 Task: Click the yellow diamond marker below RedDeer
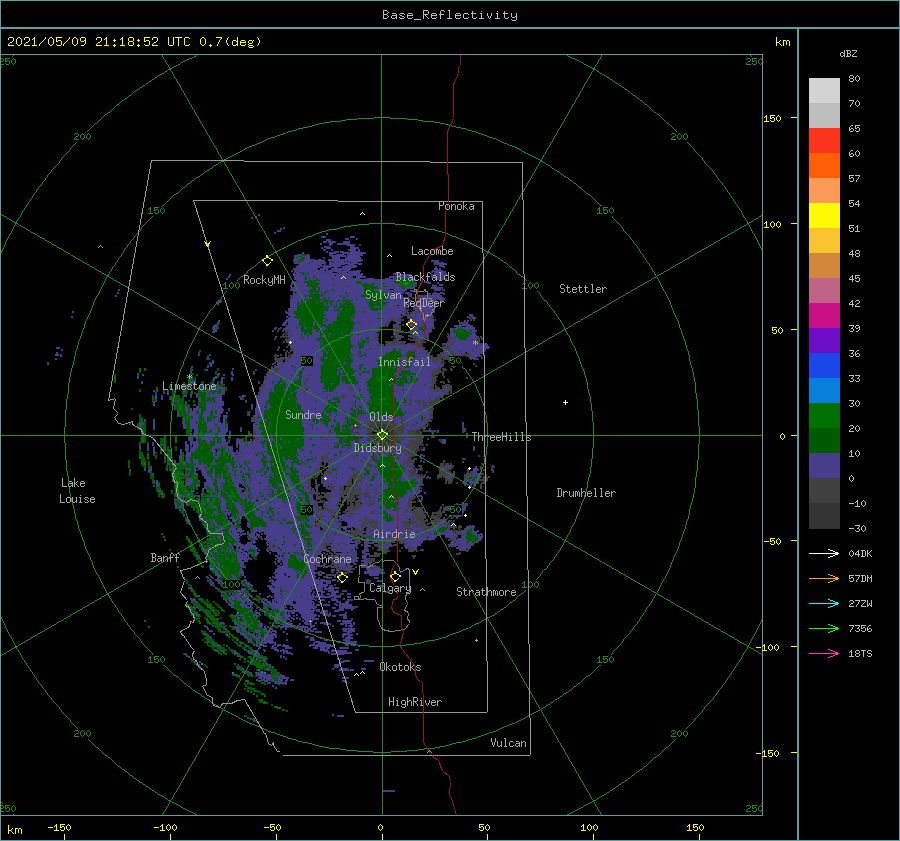pos(412,325)
